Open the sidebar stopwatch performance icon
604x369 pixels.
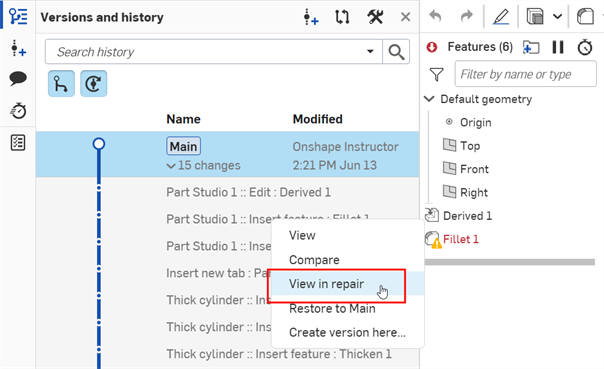point(18,111)
